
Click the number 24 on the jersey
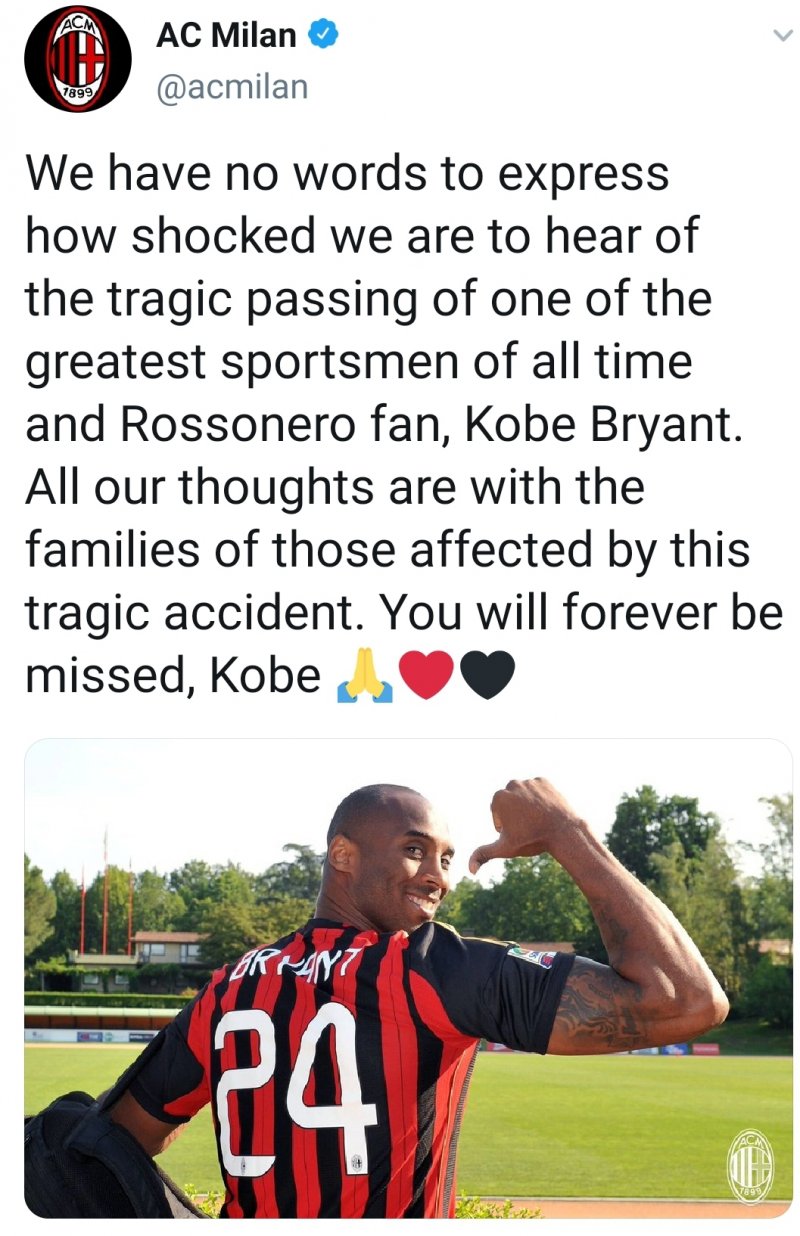pyautogui.click(x=295, y=1090)
